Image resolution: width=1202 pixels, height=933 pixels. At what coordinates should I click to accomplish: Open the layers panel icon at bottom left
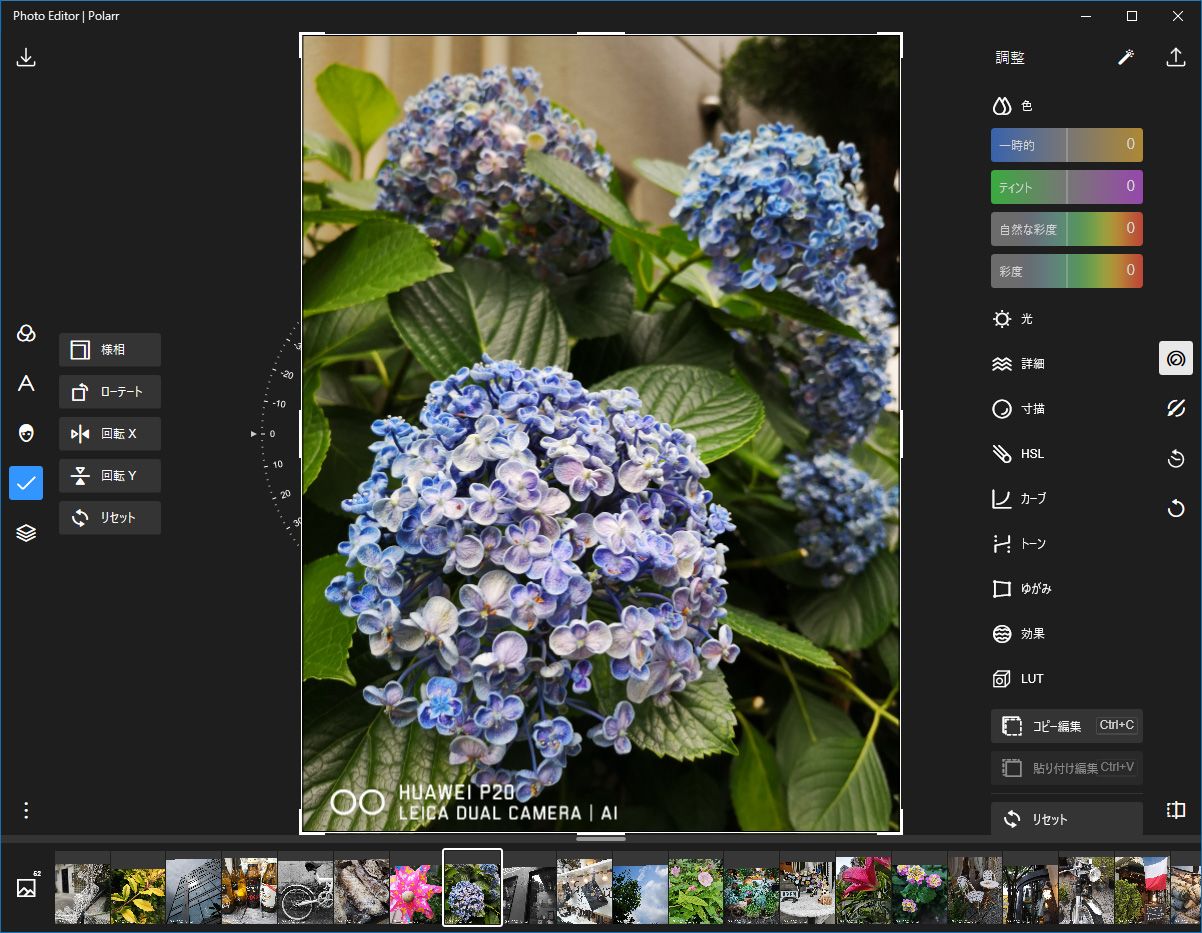click(26, 533)
